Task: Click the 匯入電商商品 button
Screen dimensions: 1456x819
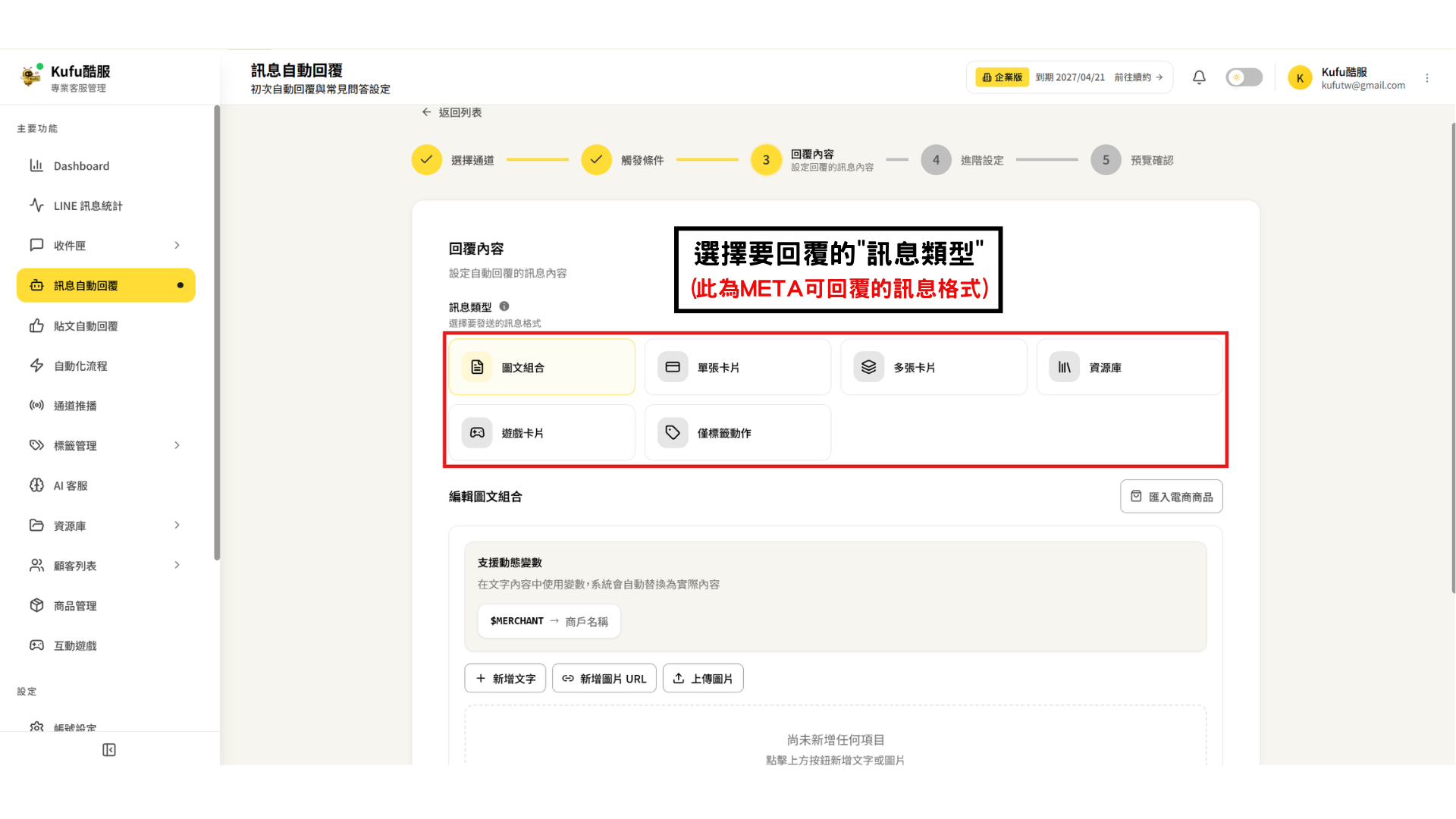Action: [x=1171, y=497]
